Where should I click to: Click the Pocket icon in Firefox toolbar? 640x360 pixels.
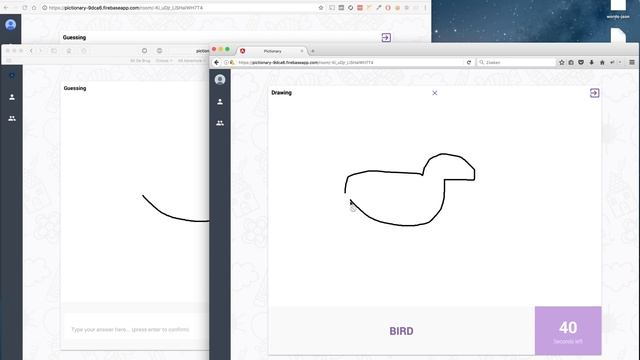point(581,62)
